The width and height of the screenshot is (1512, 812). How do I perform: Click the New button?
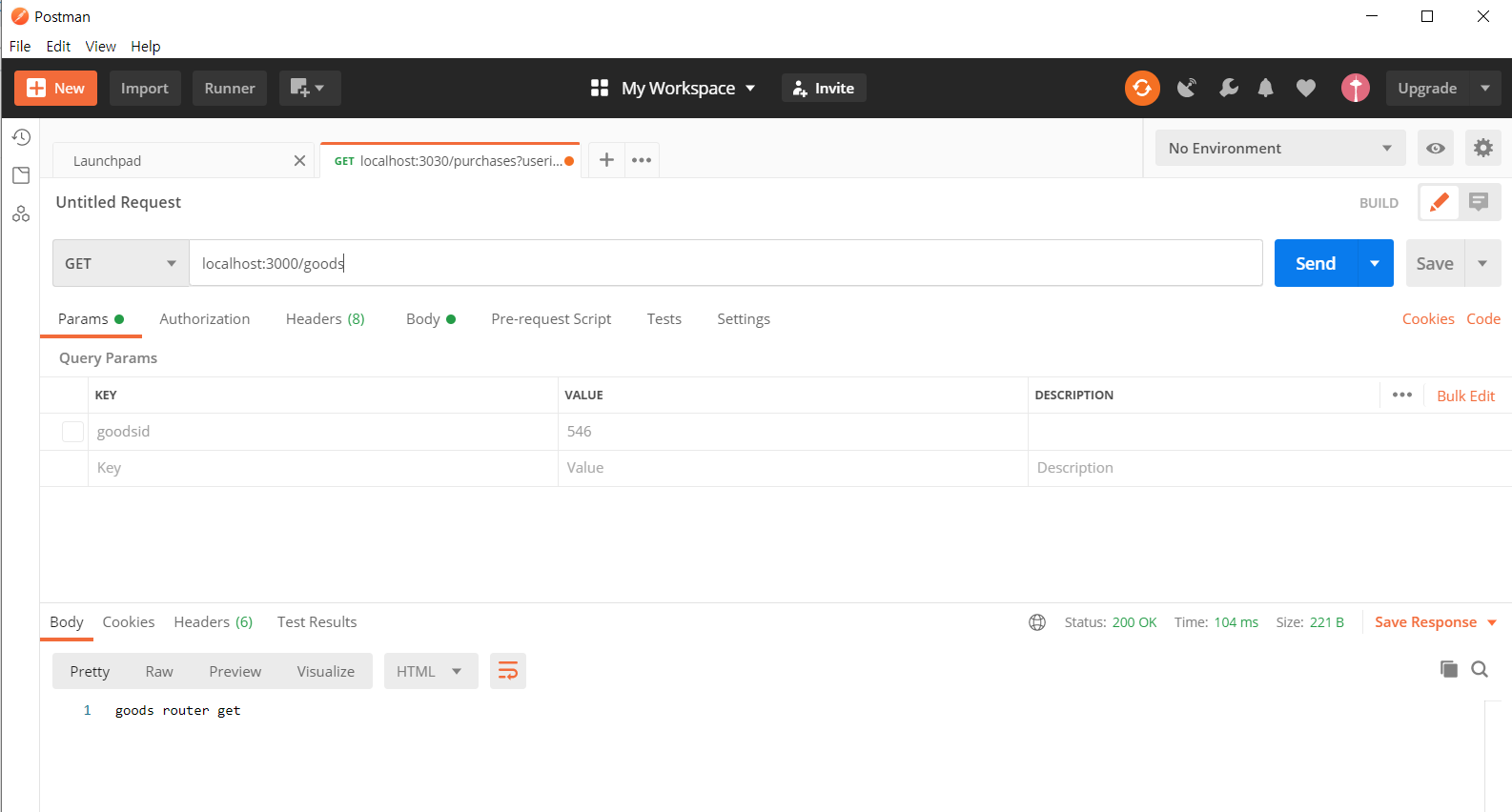pyautogui.click(x=55, y=88)
